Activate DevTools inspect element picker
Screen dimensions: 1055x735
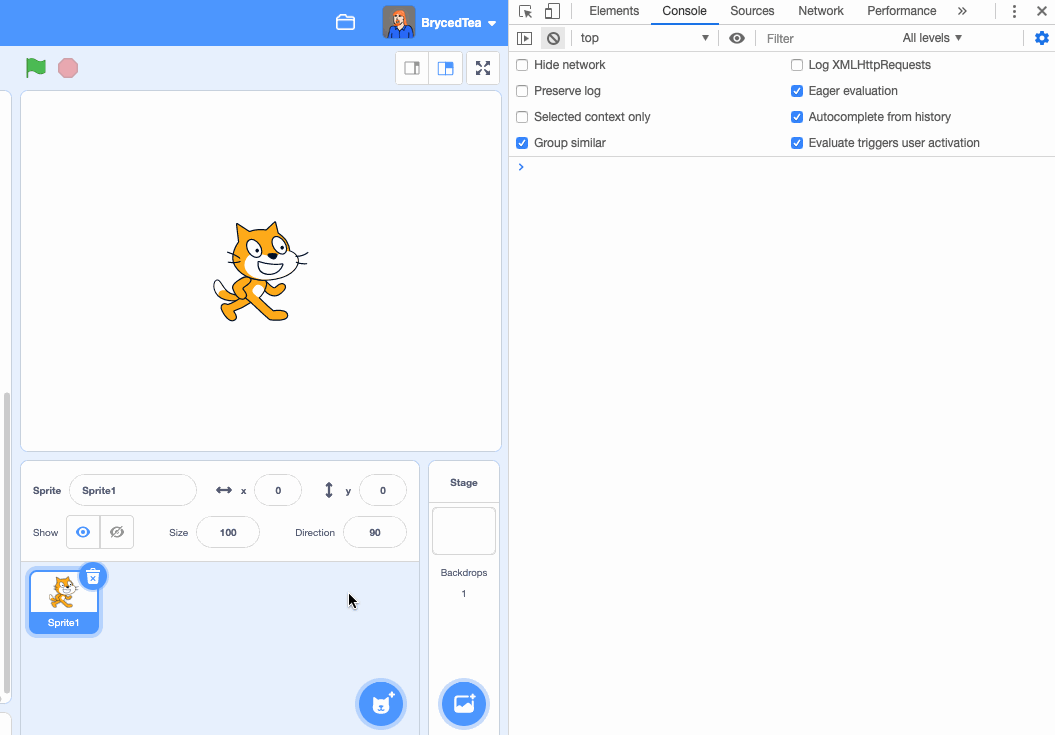525,11
